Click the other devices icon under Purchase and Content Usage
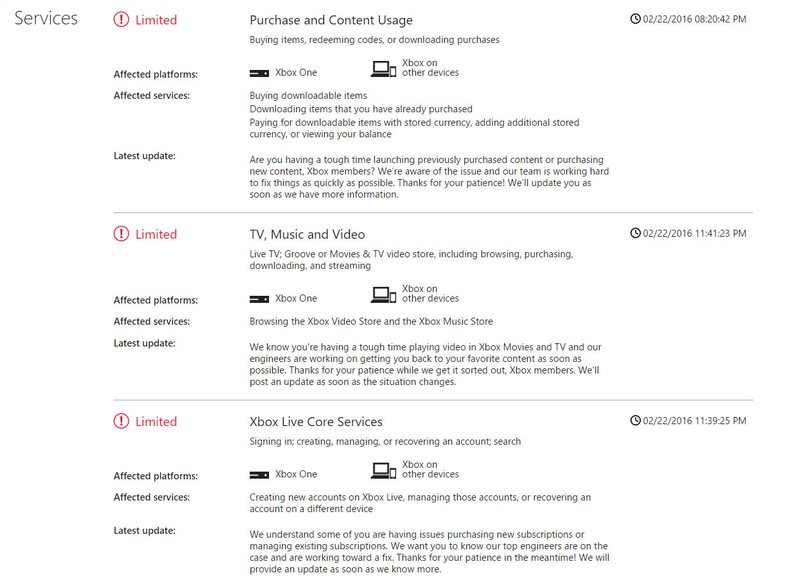Screen dimensions: 800x582 [383, 69]
